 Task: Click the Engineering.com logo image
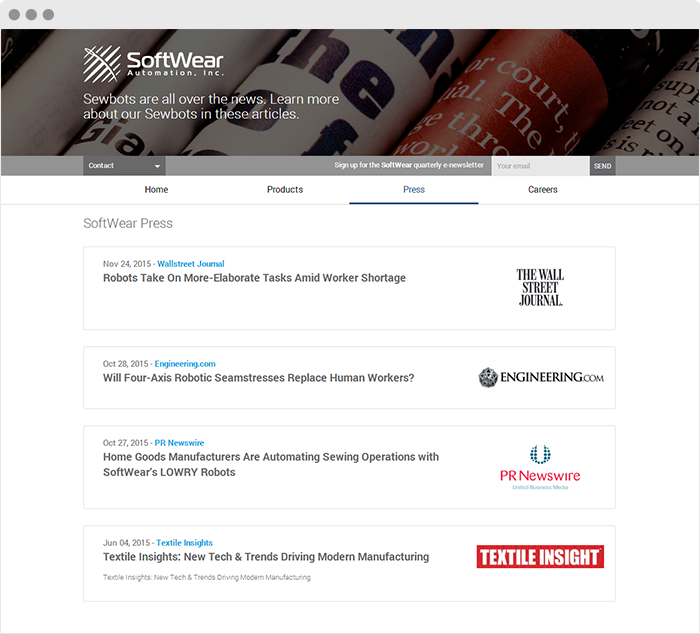tap(541, 377)
